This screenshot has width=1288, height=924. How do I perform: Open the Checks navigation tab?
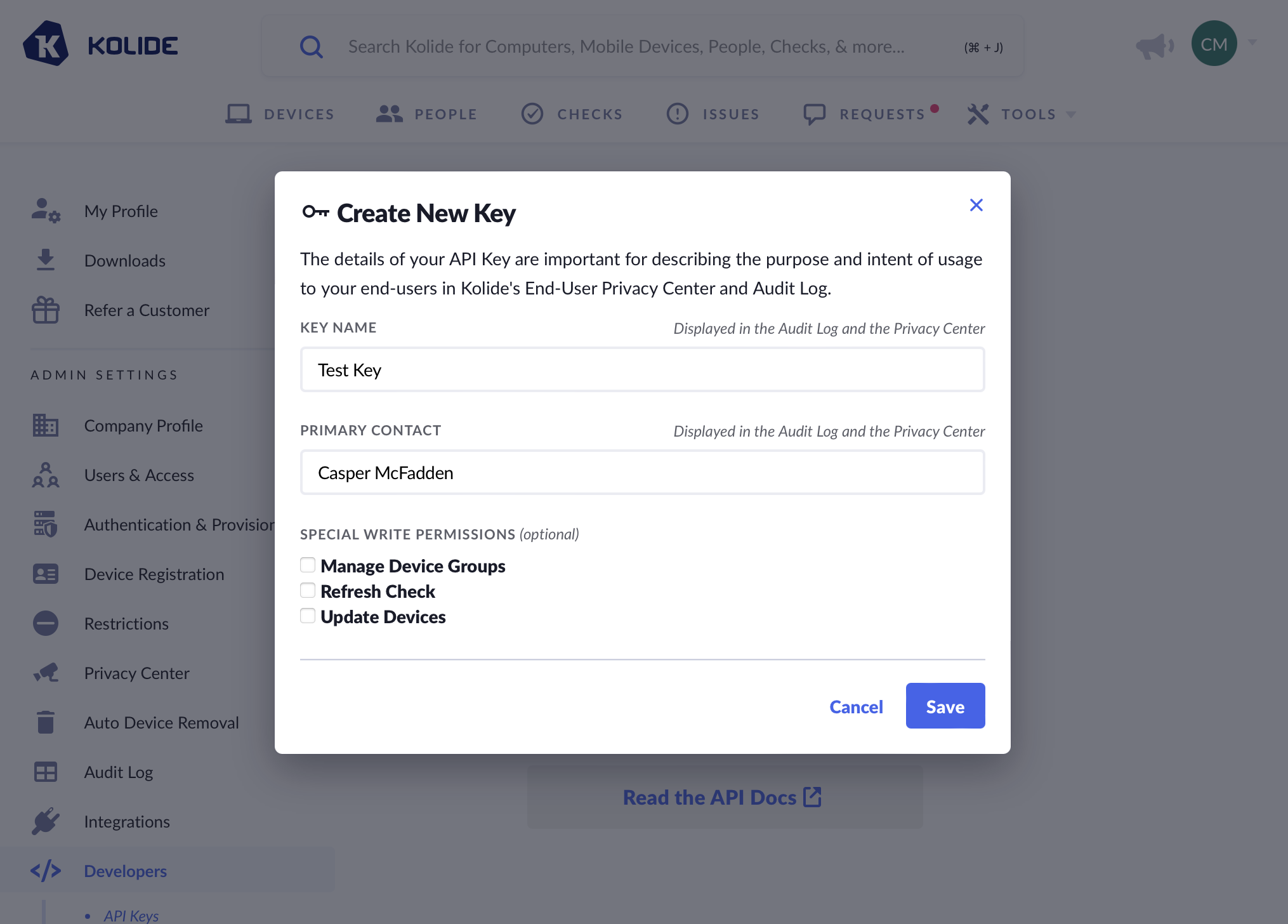572,114
